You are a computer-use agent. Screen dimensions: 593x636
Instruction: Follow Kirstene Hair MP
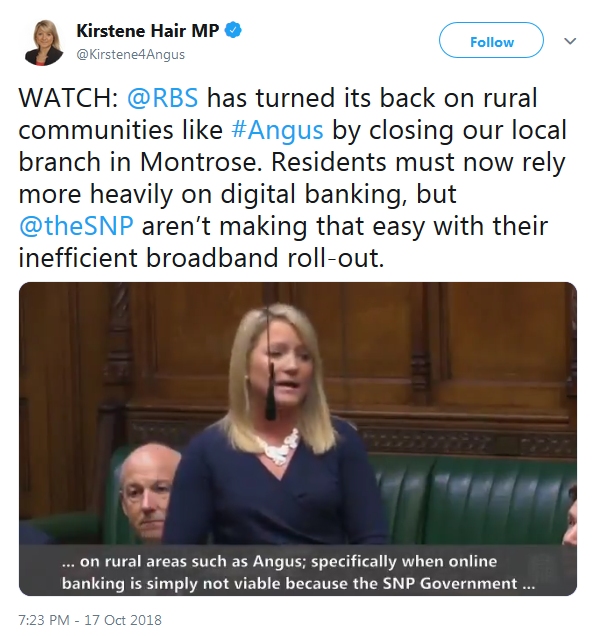click(x=491, y=40)
